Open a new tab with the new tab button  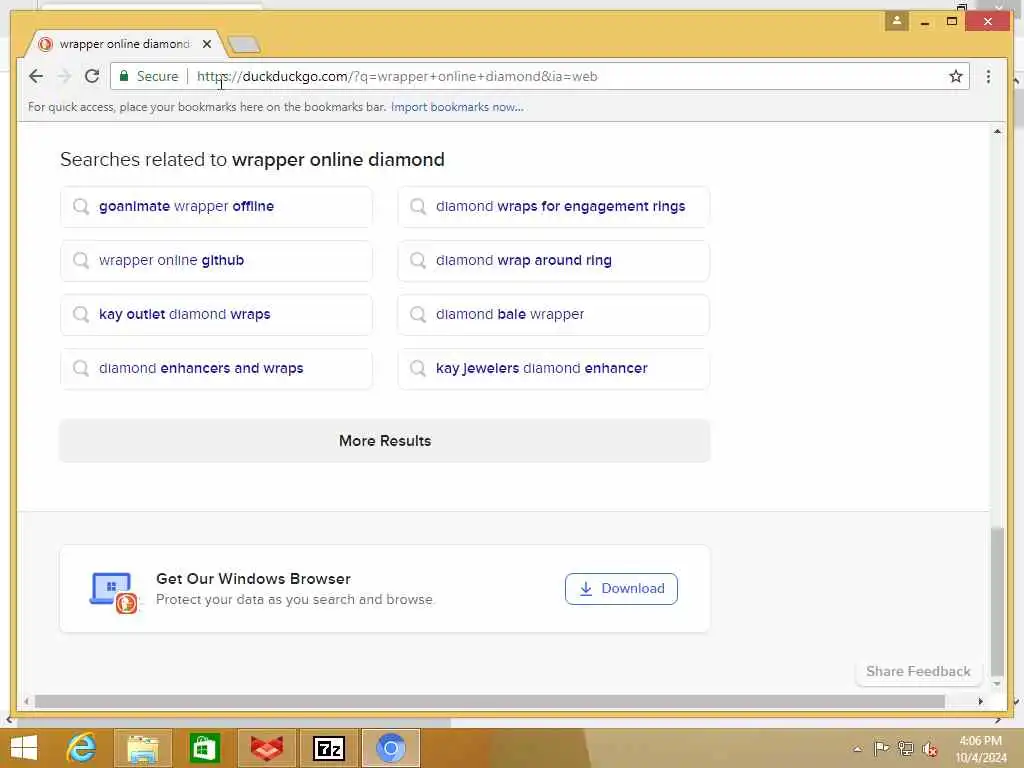pyautogui.click(x=244, y=44)
